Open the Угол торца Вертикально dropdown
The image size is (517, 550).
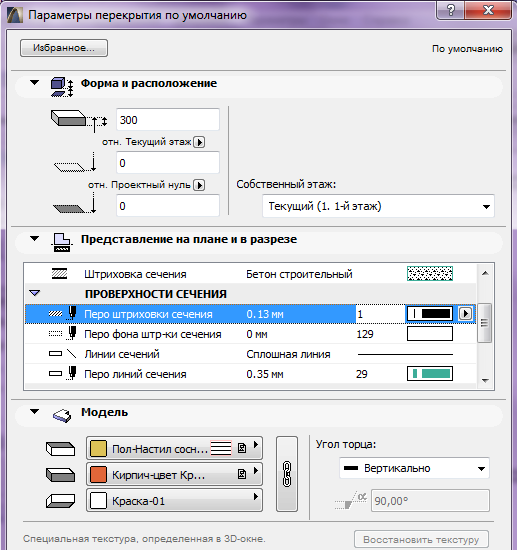click(x=414, y=468)
